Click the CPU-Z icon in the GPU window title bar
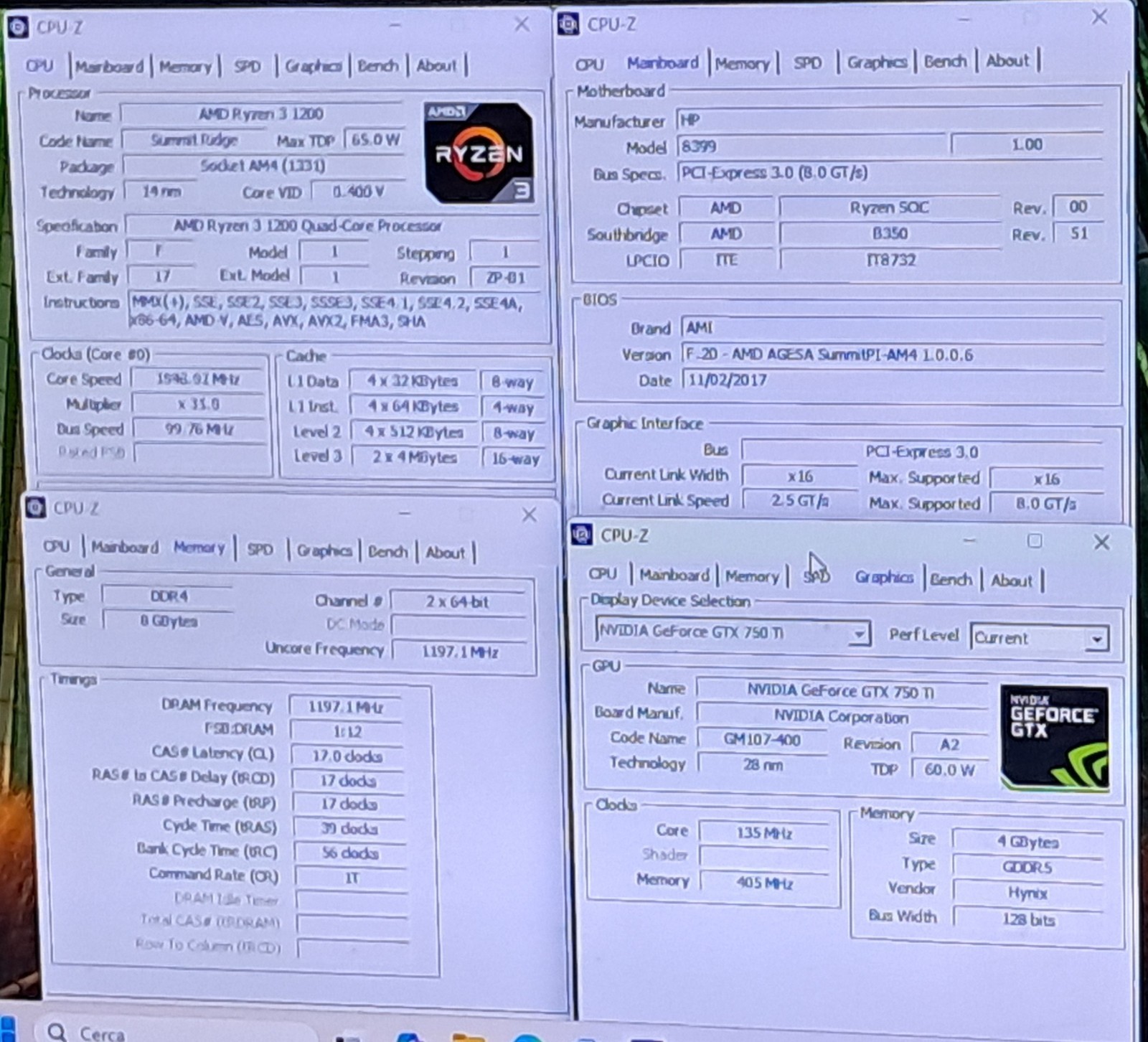Image resolution: width=1148 pixels, height=1042 pixels. 582,535
